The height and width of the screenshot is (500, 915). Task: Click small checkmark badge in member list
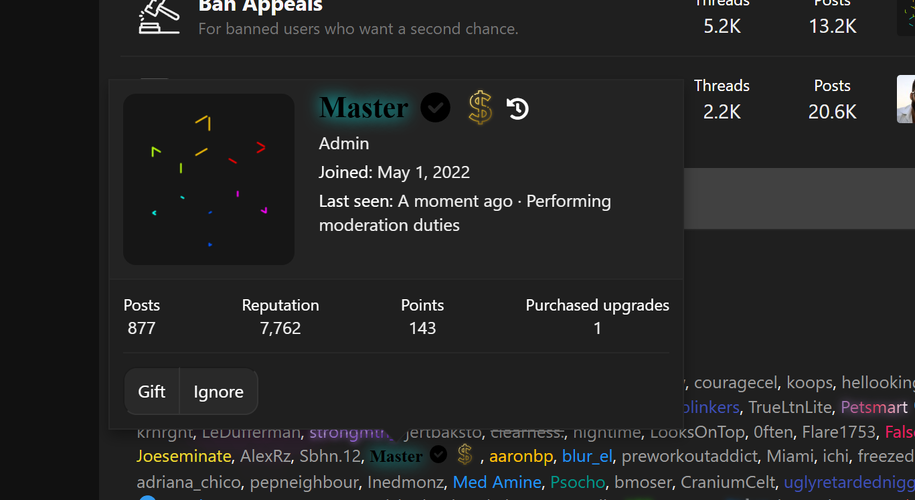(x=438, y=454)
